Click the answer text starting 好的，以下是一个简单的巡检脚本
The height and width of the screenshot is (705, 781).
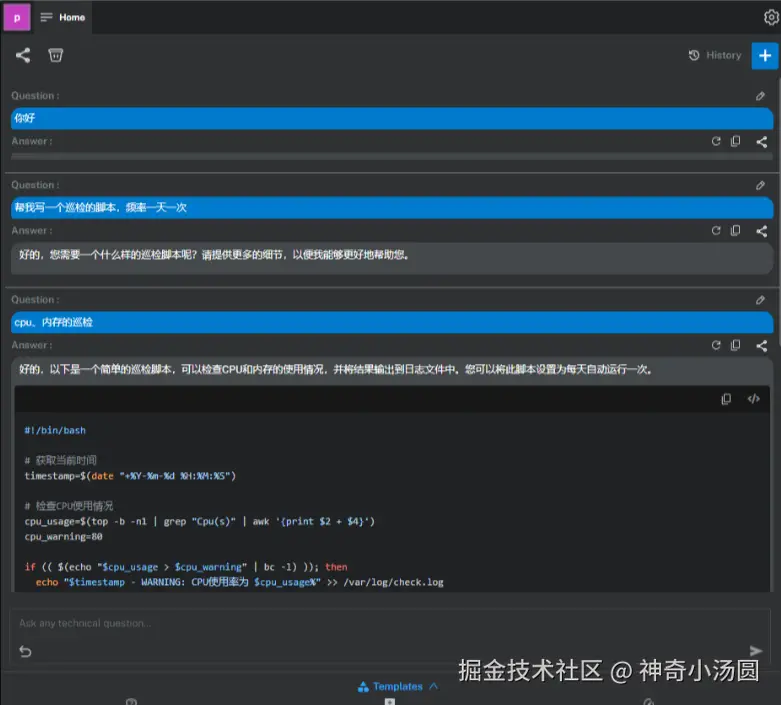coord(336,369)
